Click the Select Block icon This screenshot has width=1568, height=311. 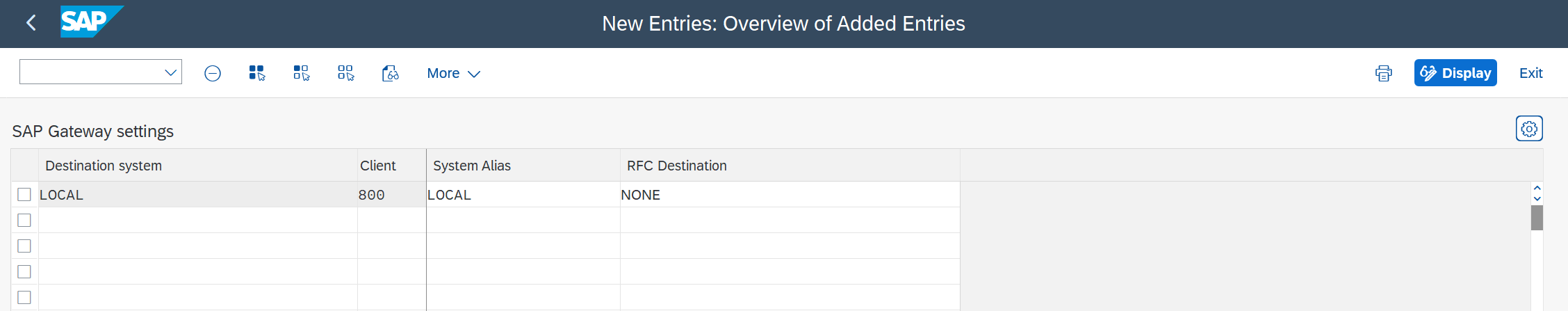[302, 73]
